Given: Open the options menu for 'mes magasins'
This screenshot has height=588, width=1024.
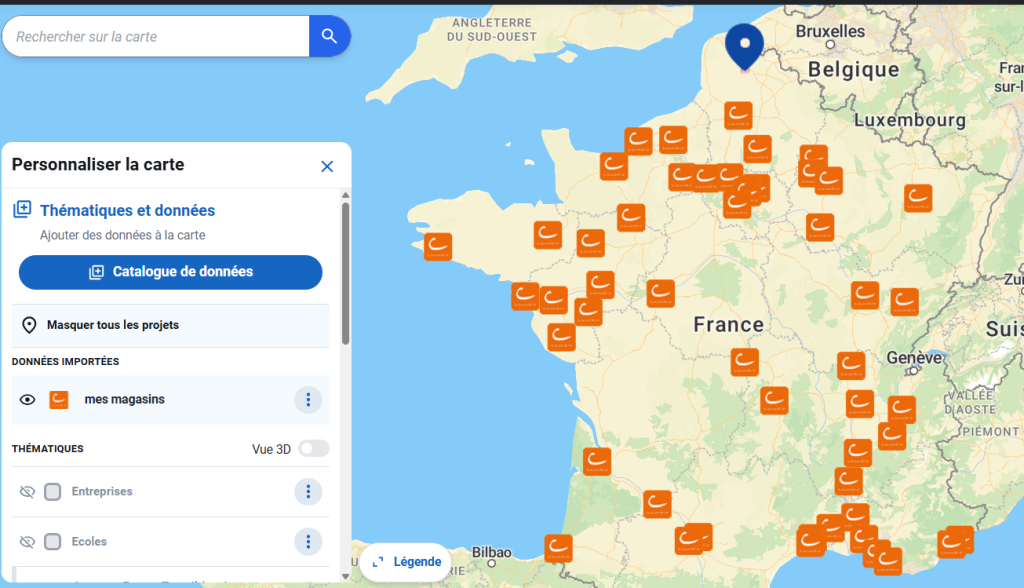Looking at the screenshot, I should click(308, 400).
